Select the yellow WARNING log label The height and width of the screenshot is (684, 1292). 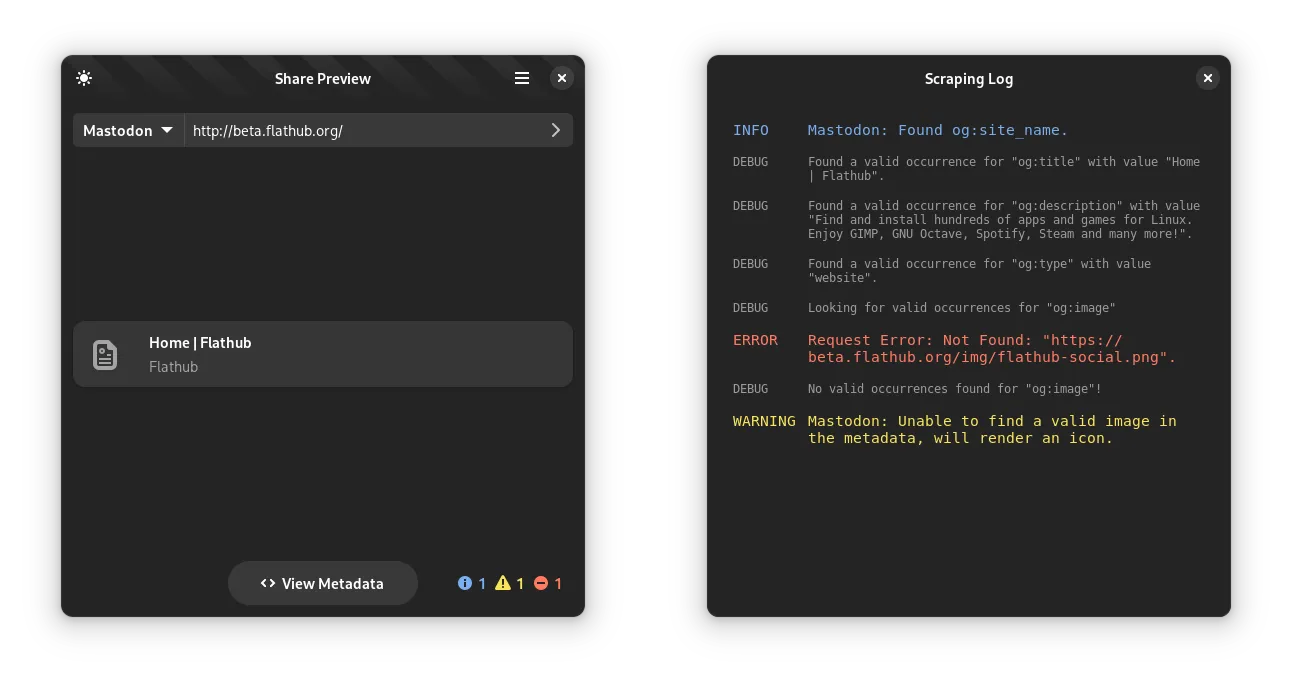[x=764, y=421]
